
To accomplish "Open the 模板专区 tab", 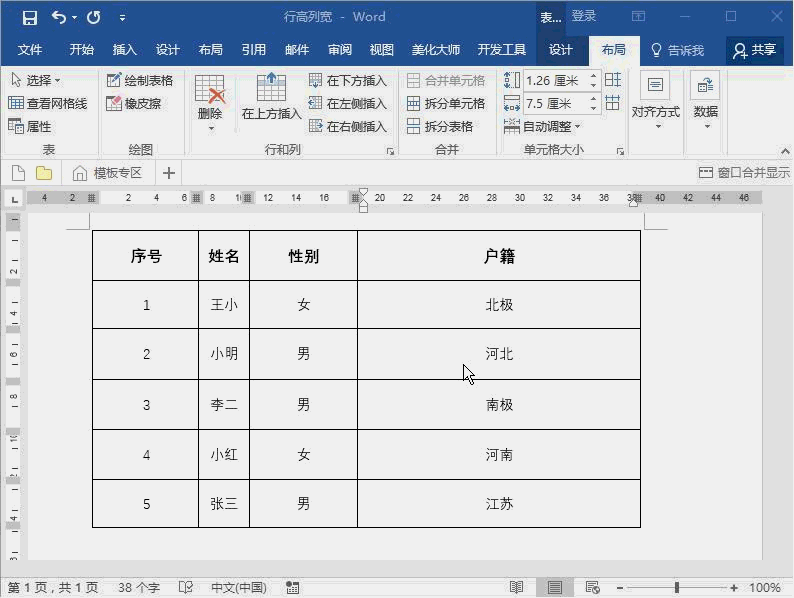I will [107, 173].
